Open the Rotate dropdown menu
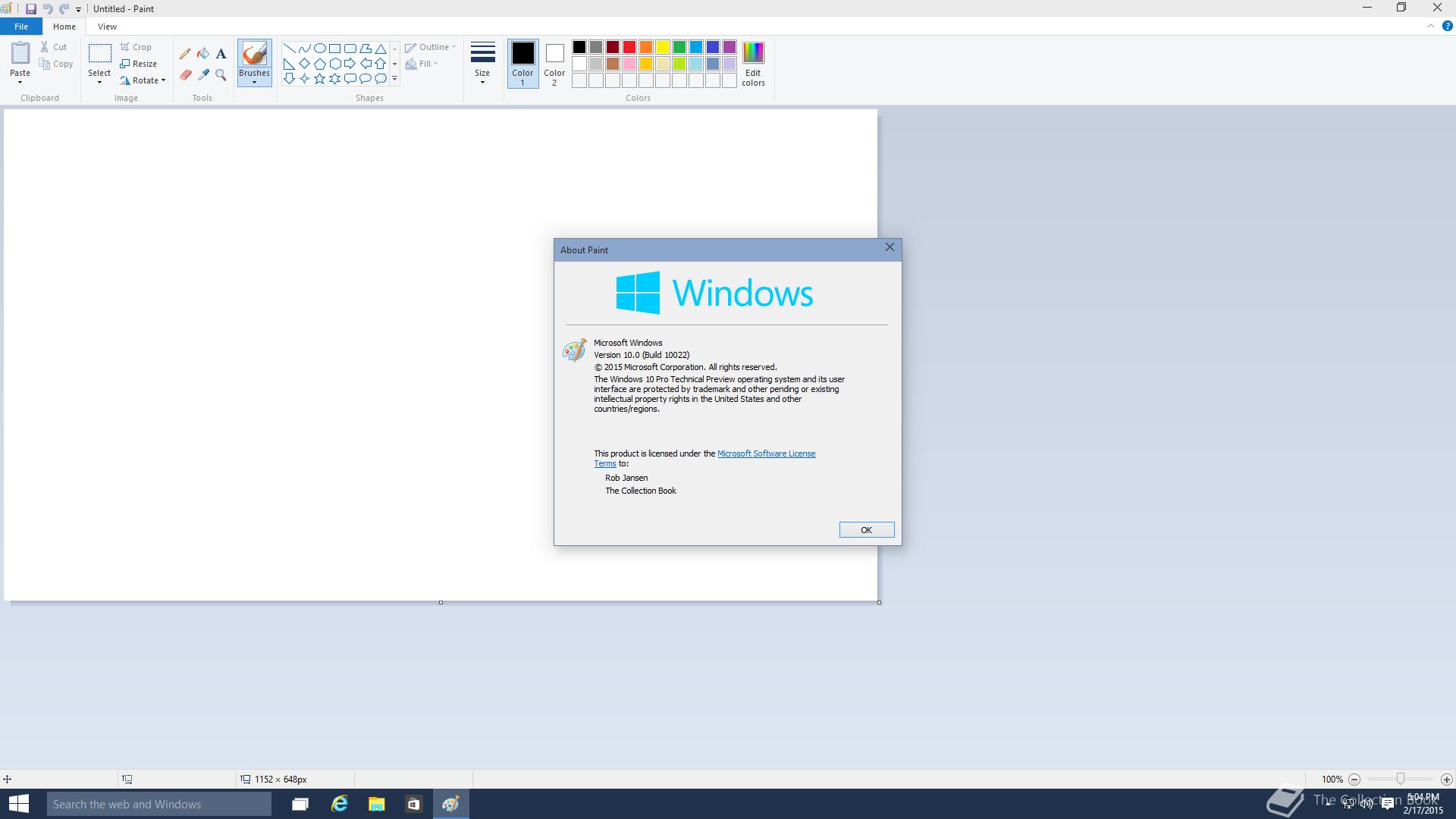The image size is (1456, 819). (143, 80)
